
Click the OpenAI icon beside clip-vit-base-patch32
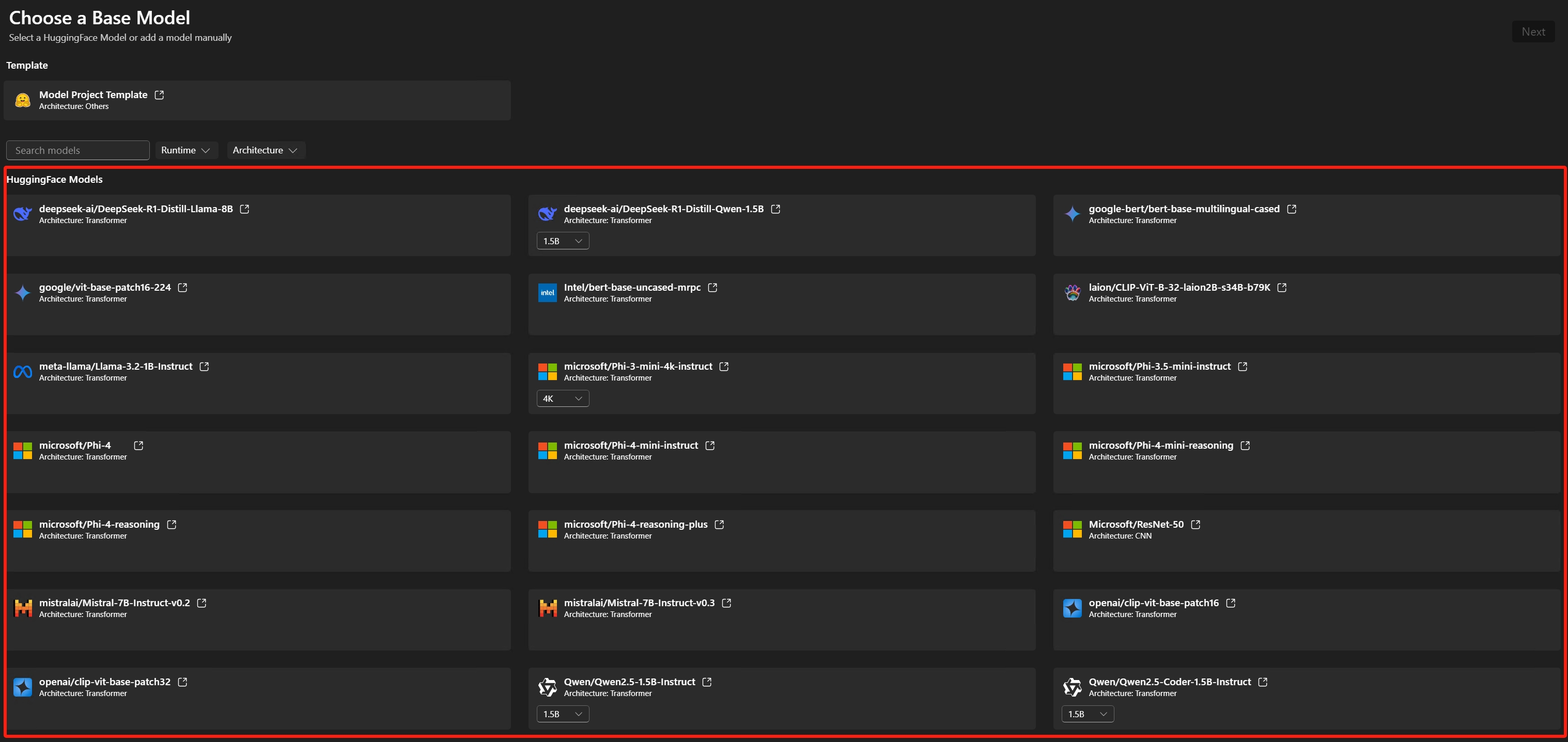(x=23, y=687)
